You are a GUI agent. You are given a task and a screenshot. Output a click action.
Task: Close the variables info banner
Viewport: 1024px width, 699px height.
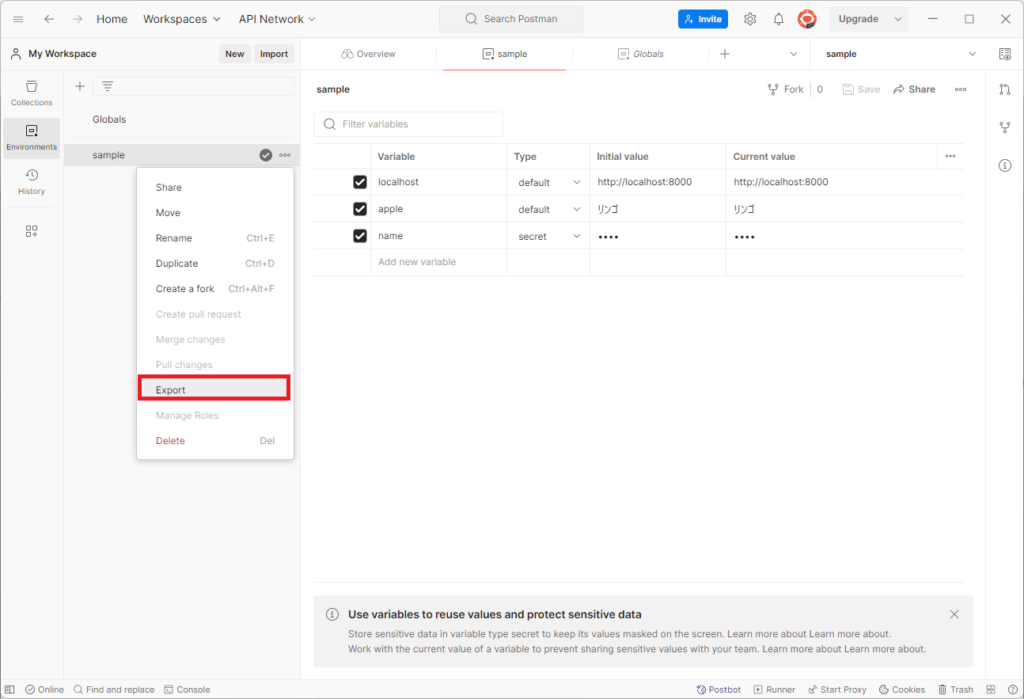(x=954, y=614)
